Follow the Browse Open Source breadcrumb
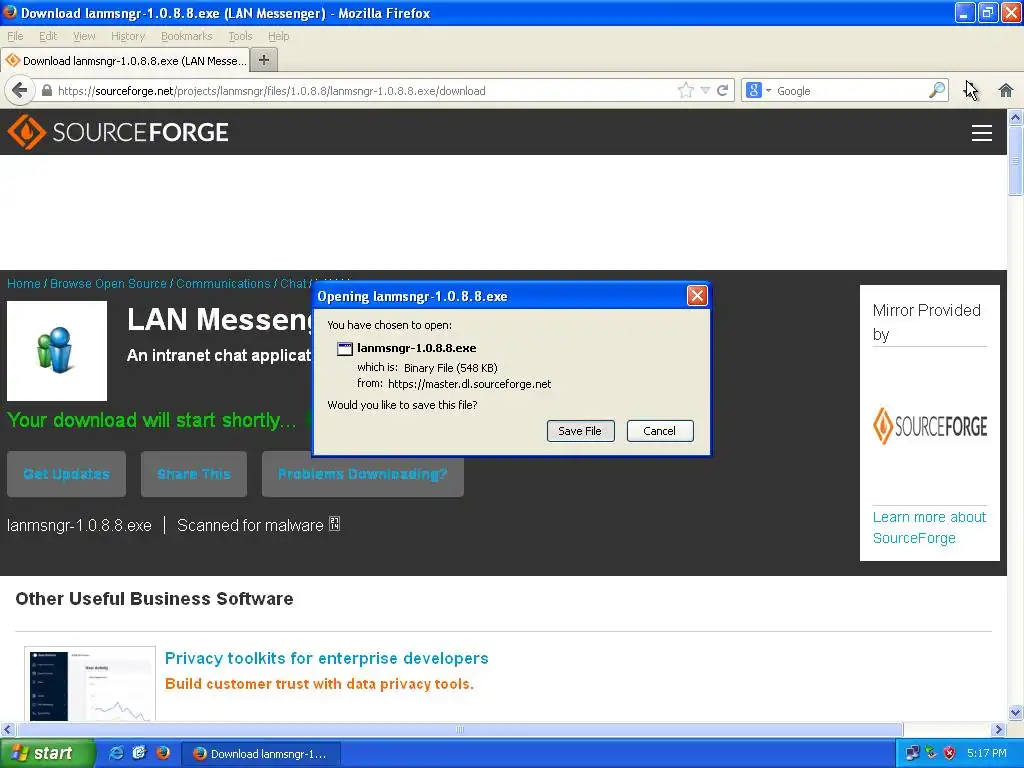Screen dimensions: 1024x768 click(108, 283)
